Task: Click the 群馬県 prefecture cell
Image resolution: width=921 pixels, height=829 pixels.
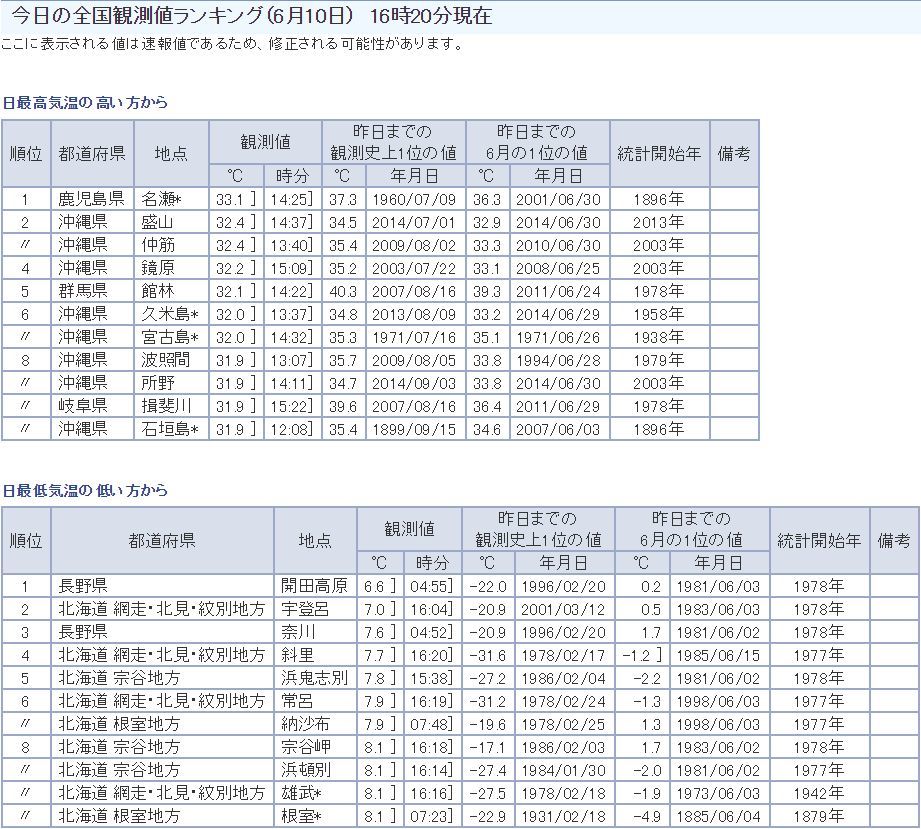Action: tap(82, 291)
